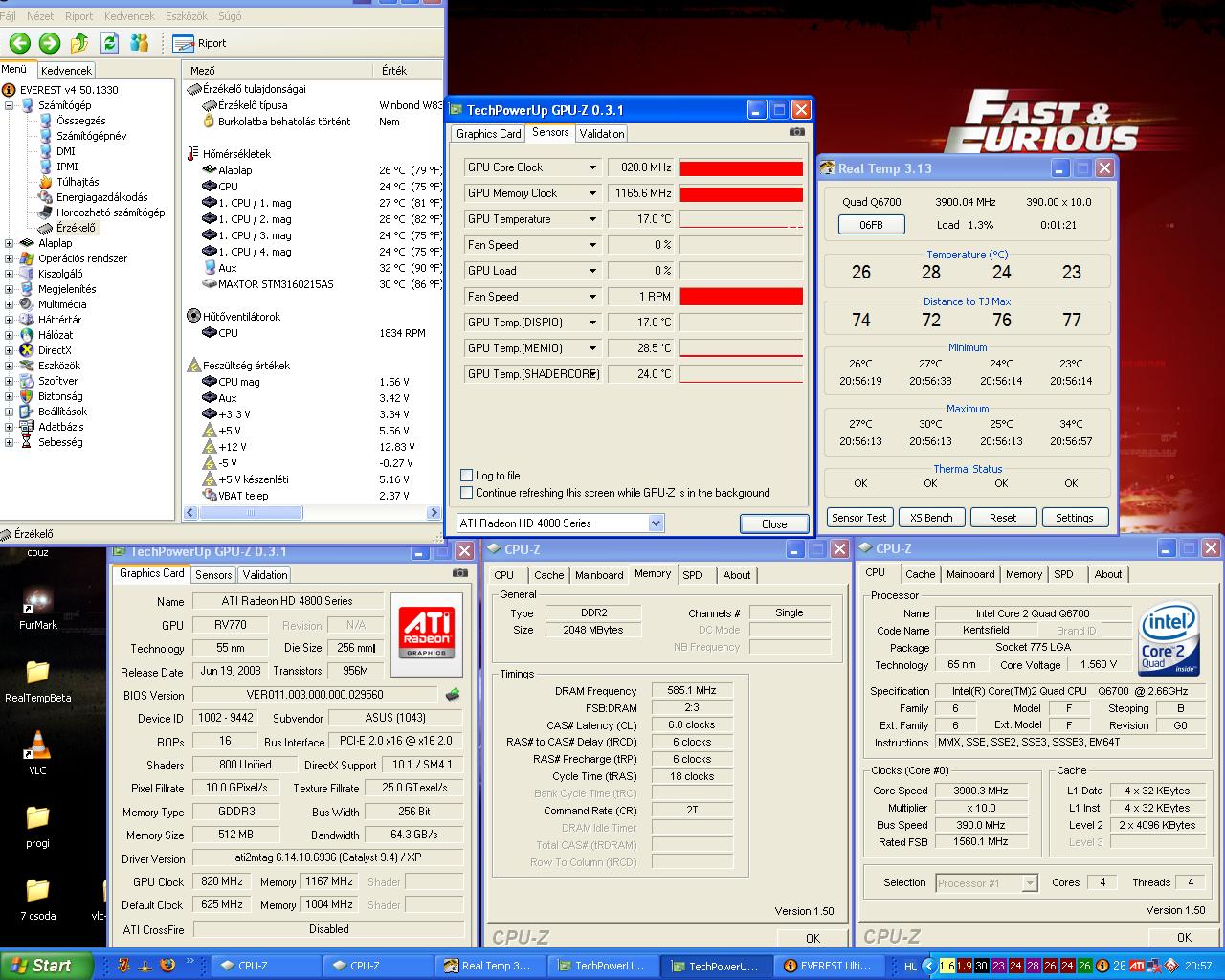The height and width of the screenshot is (980, 1225).
Task: Open the 7 csoda desktop folder
Action: click(x=37, y=898)
